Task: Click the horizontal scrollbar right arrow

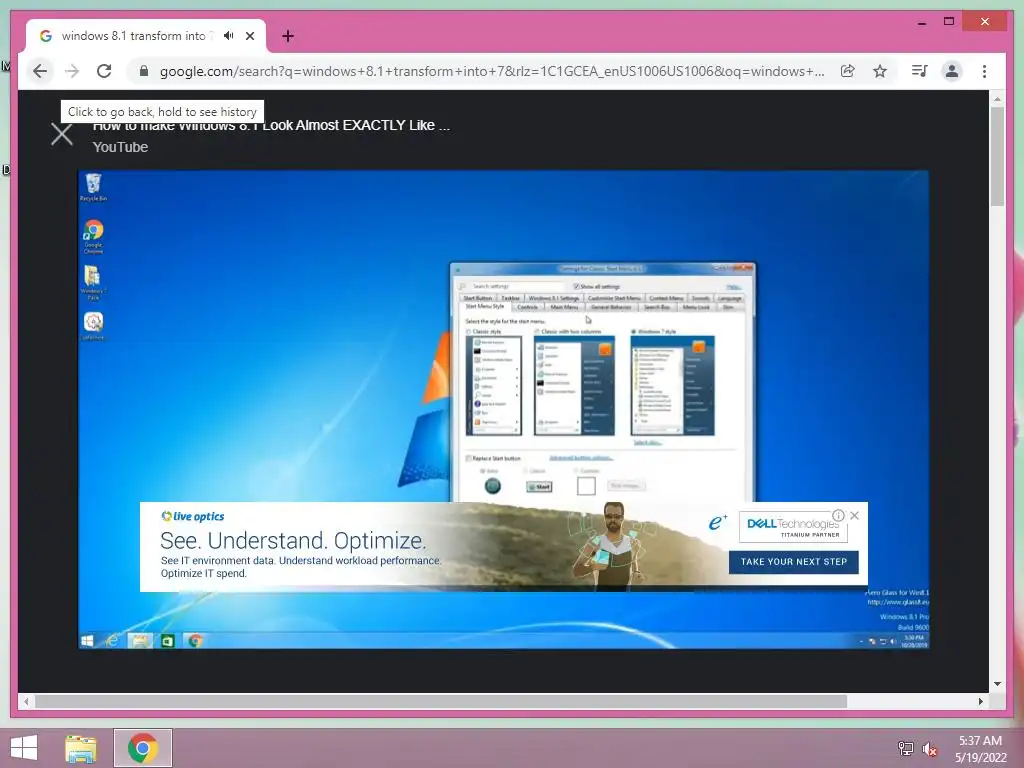Action: point(981,701)
